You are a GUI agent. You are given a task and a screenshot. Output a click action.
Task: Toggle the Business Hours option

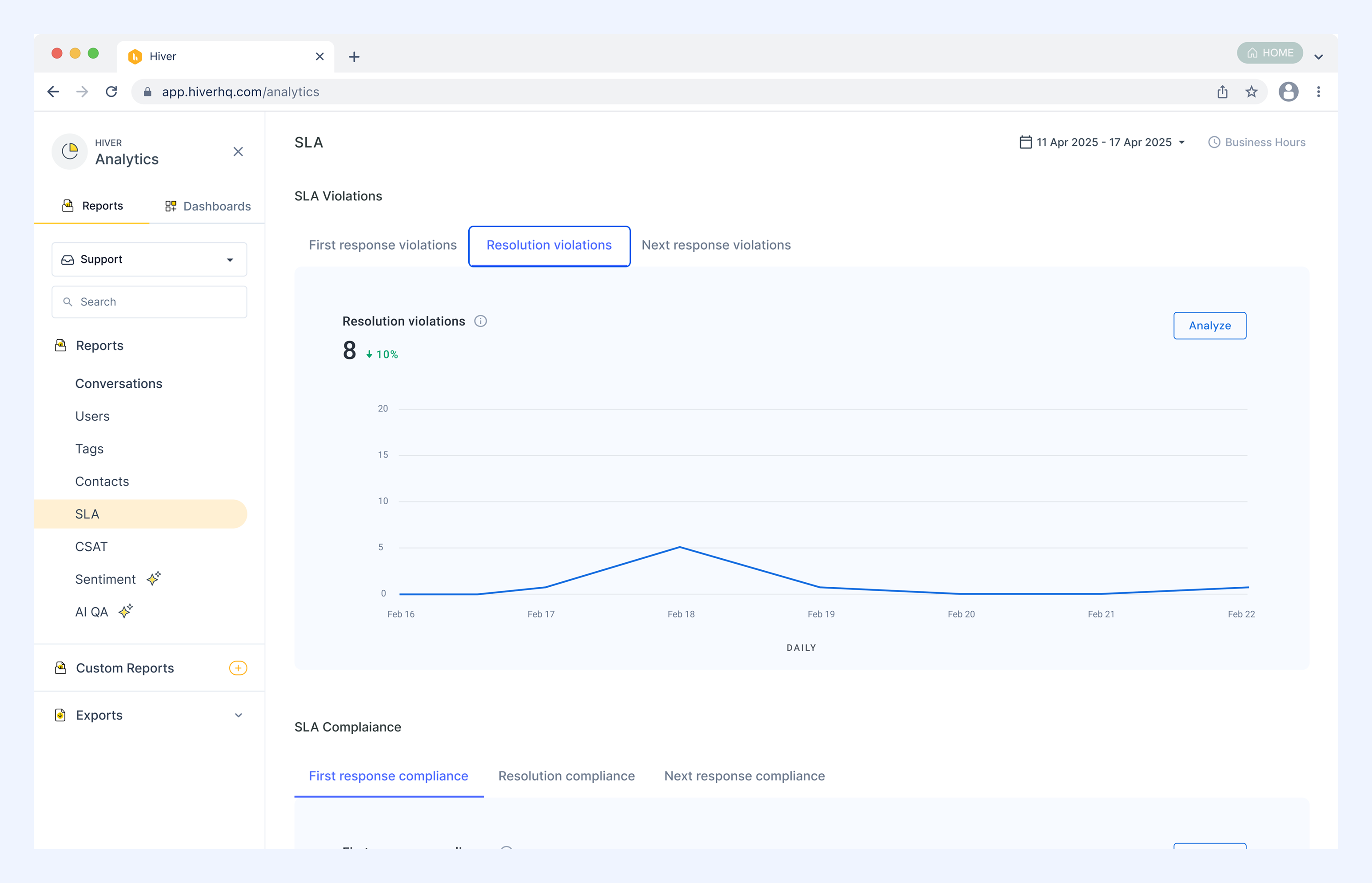(x=1257, y=142)
